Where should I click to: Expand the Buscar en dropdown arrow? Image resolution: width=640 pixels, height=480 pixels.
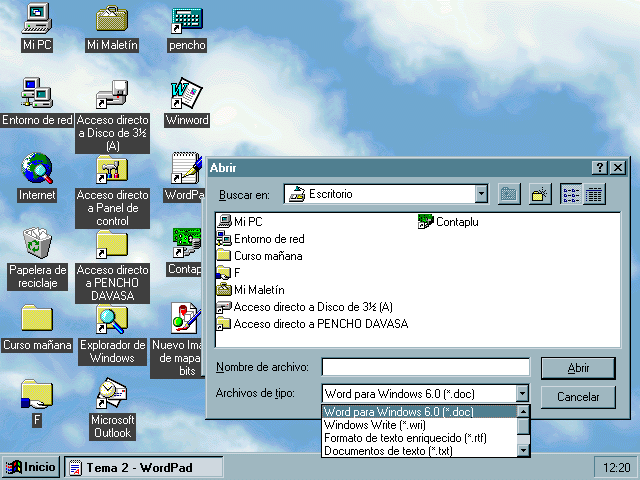pyautogui.click(x=481, y=194)
